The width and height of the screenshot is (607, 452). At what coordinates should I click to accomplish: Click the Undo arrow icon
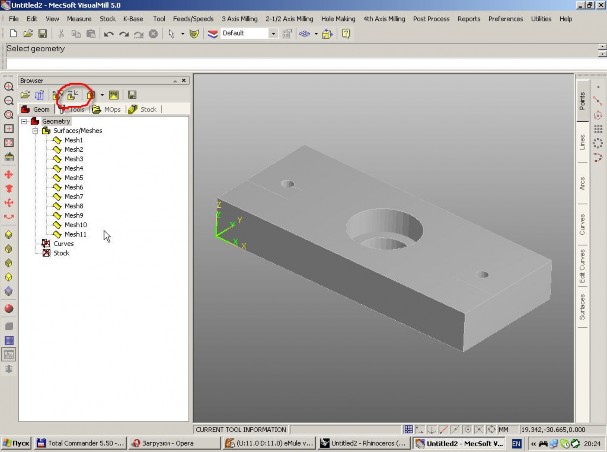109,34
